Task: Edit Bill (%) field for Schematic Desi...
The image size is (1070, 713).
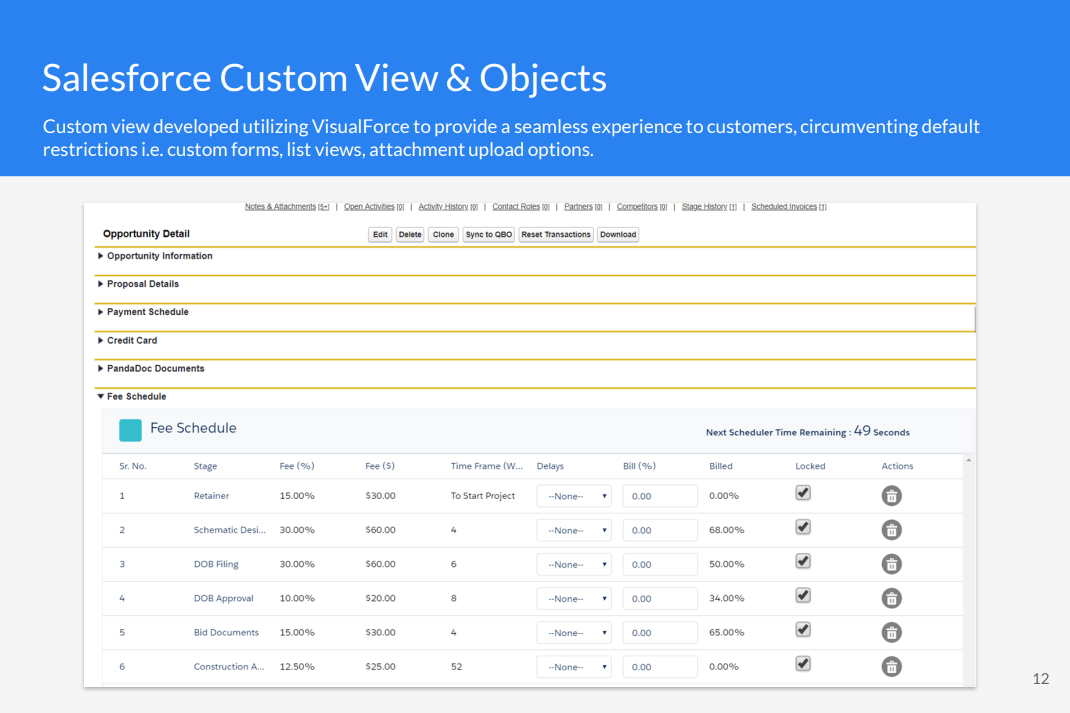Action: (x=660, y=530)
